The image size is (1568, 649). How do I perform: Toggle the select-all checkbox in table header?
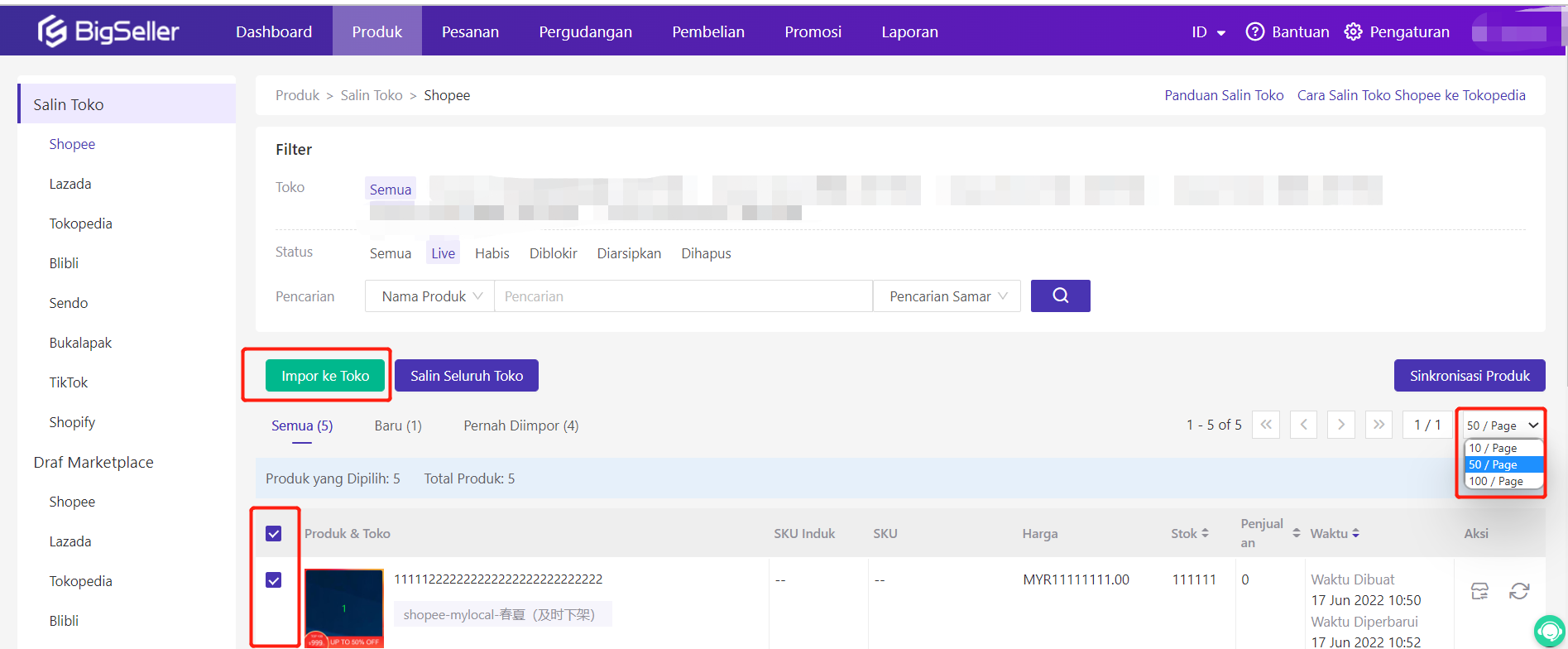(x=274, y=534)
